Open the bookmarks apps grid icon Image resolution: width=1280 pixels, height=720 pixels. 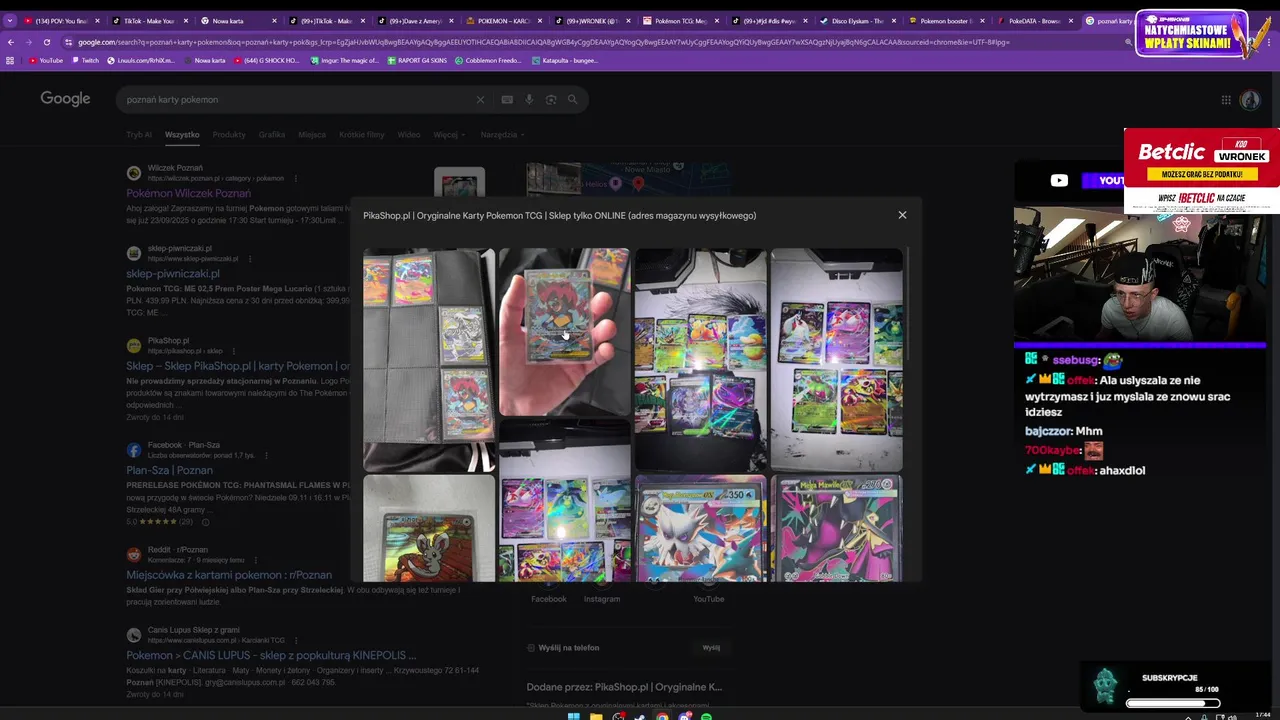pyautogui.click(x=10, y=60)
